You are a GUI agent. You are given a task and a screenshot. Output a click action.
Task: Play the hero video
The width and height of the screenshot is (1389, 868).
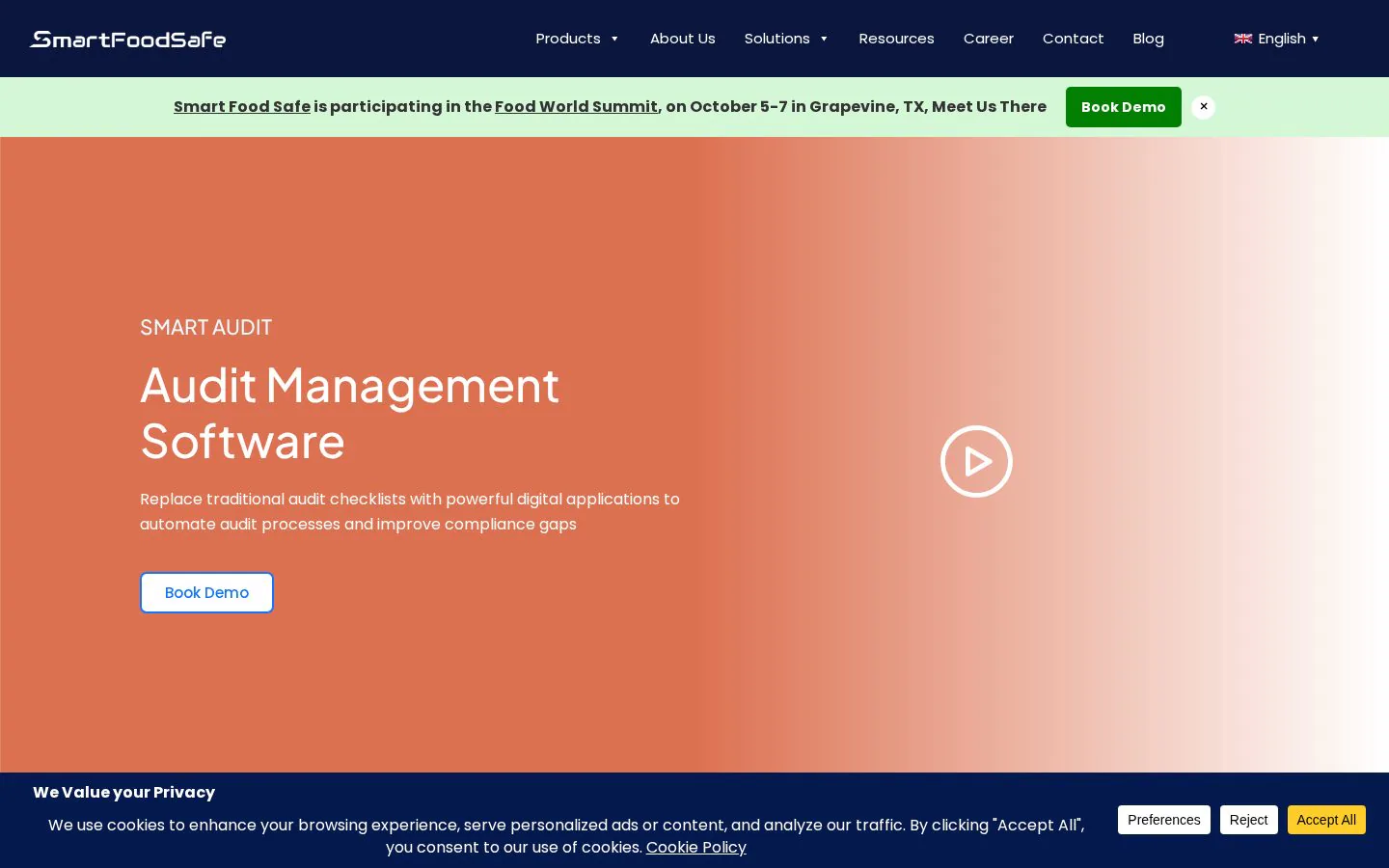click(976, 461)
